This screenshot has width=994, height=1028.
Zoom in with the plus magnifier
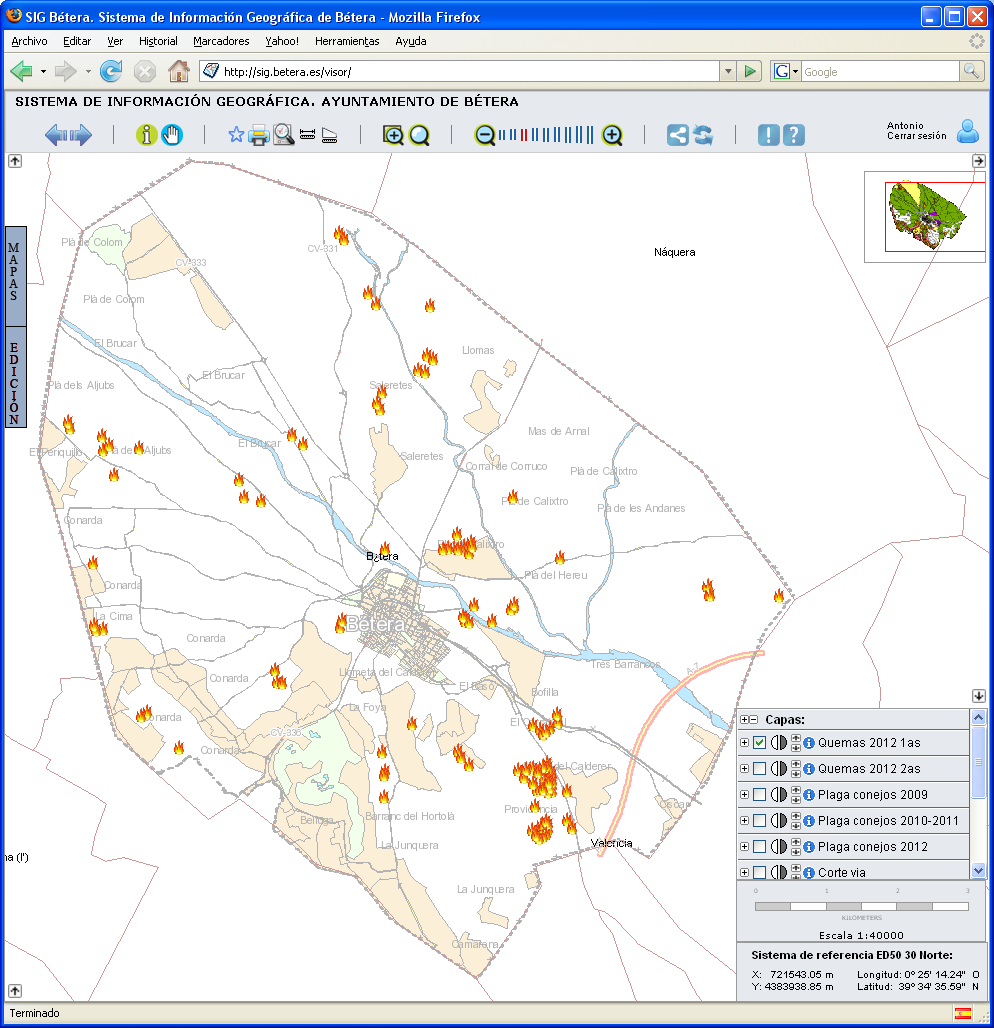(x=612, y=135)
